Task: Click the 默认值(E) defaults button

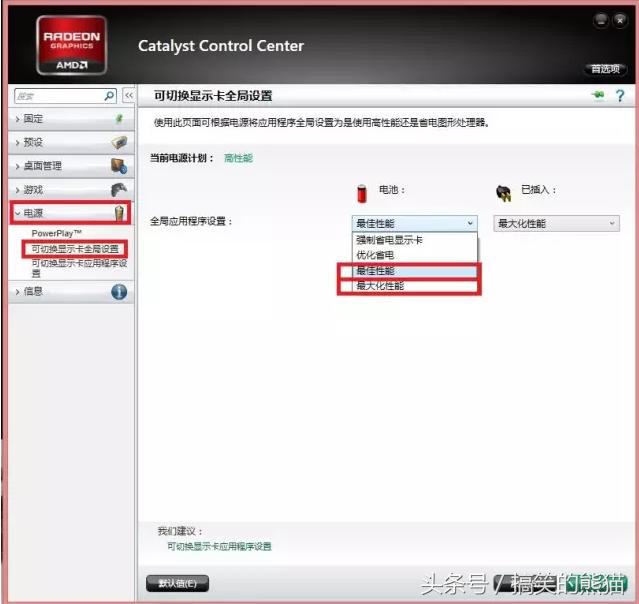Action: 177,583
